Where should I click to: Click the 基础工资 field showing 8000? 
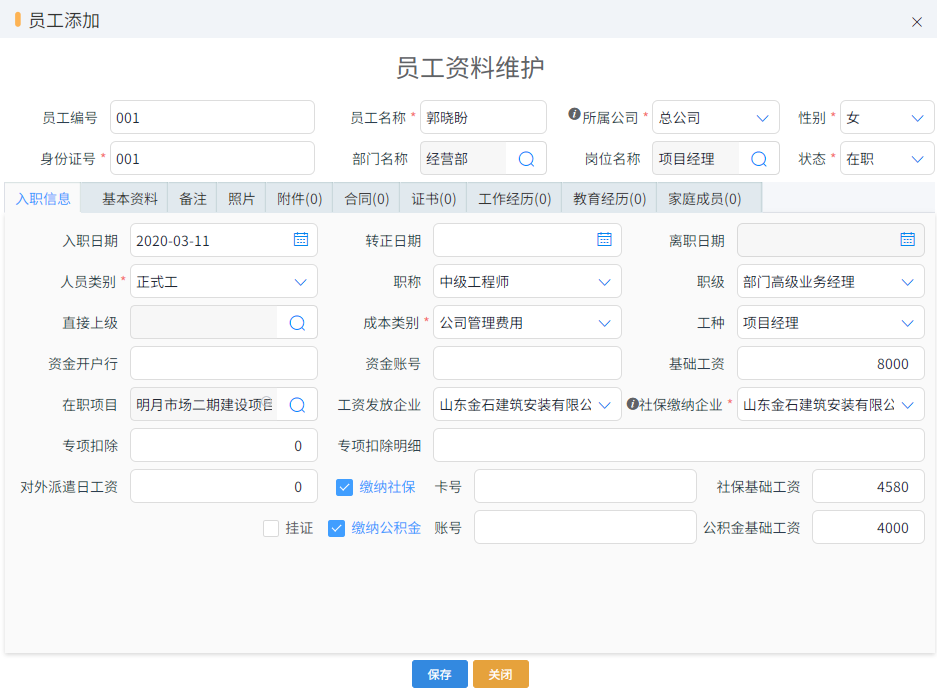(831, 363)
